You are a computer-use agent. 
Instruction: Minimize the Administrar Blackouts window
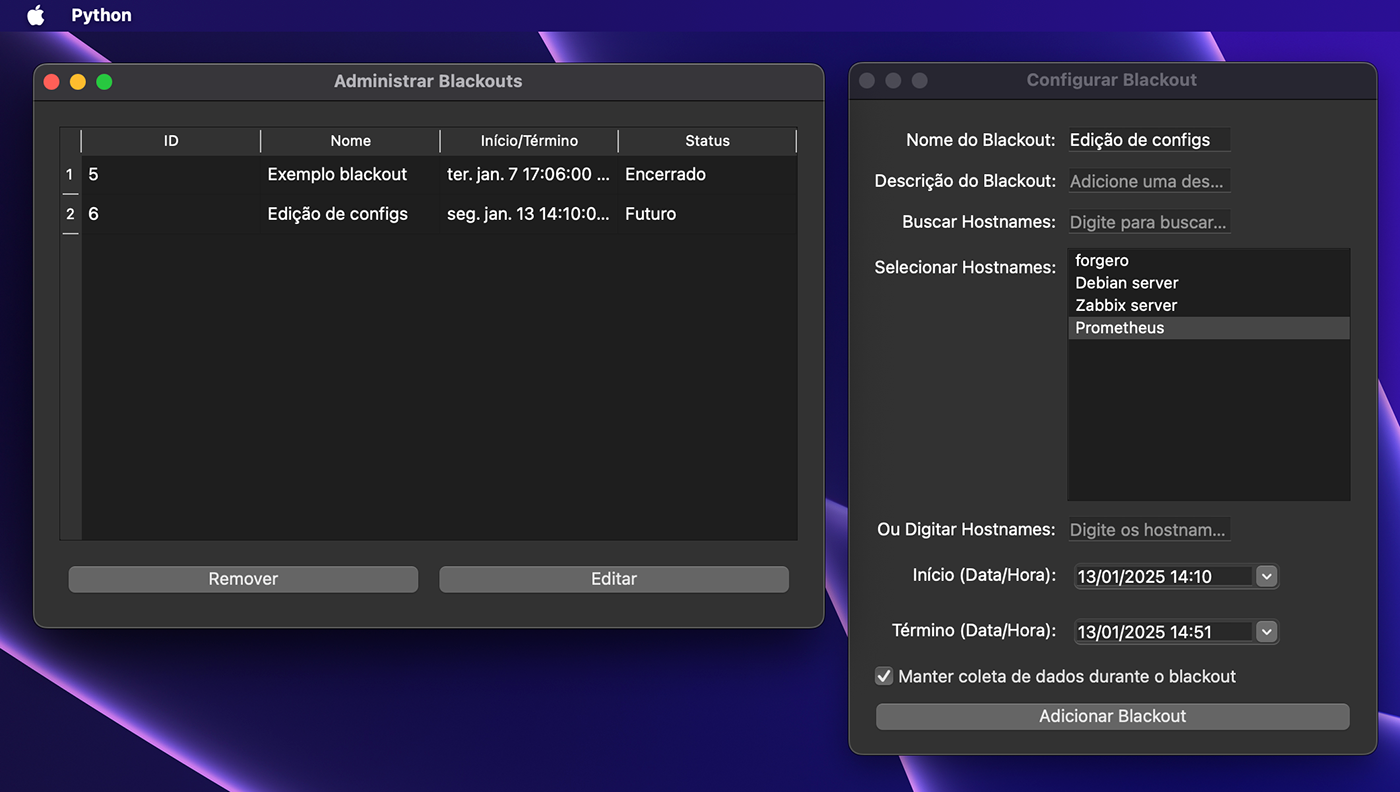[x=78, y=82]
